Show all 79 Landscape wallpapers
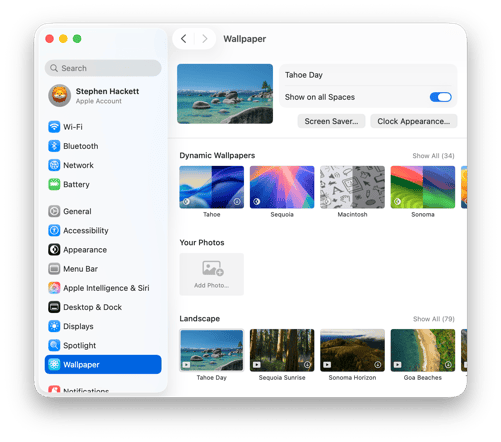The width and height of the screenshot is (501, 442). [x=433, y=319]
